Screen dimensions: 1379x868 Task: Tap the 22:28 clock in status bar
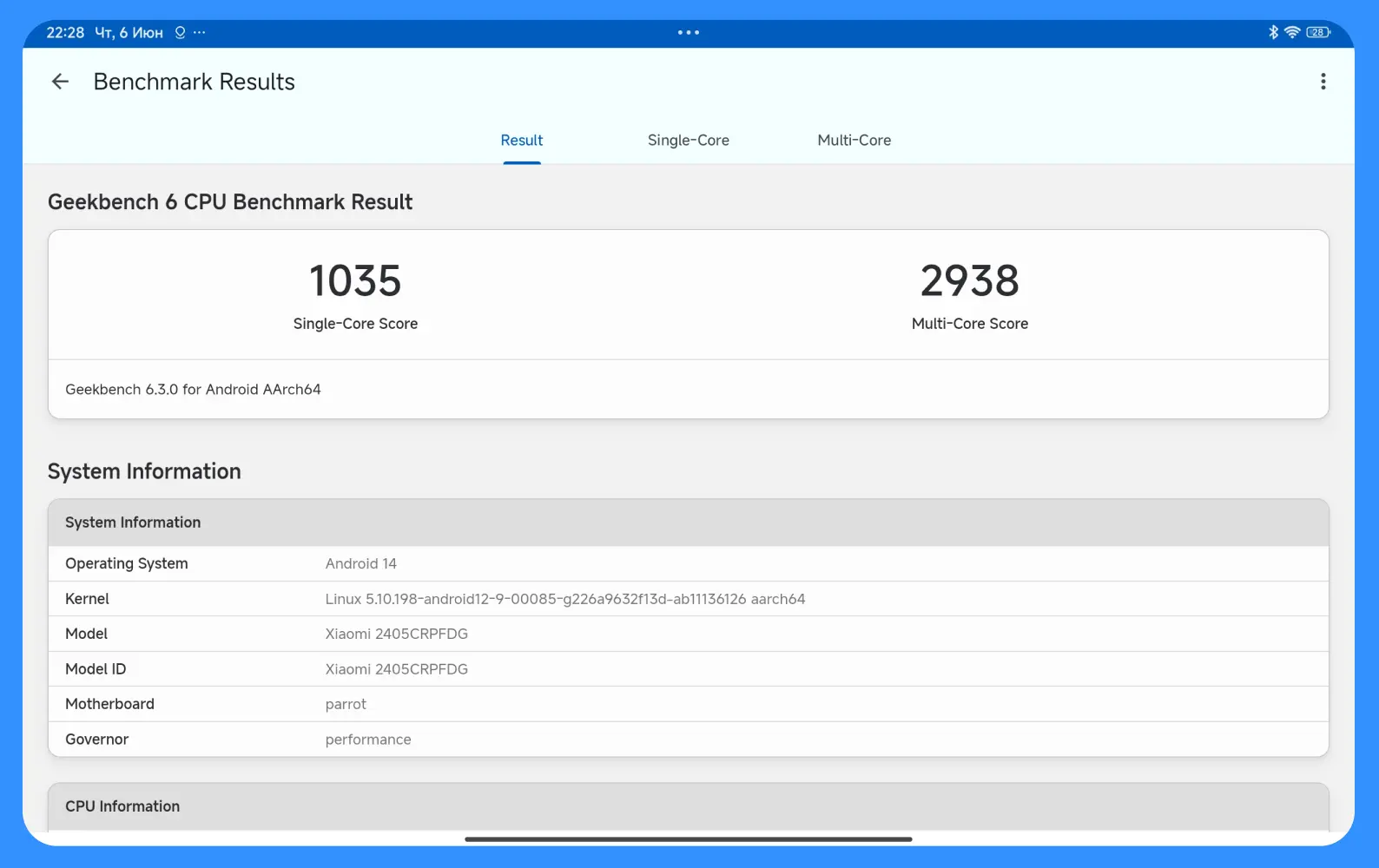65,32
